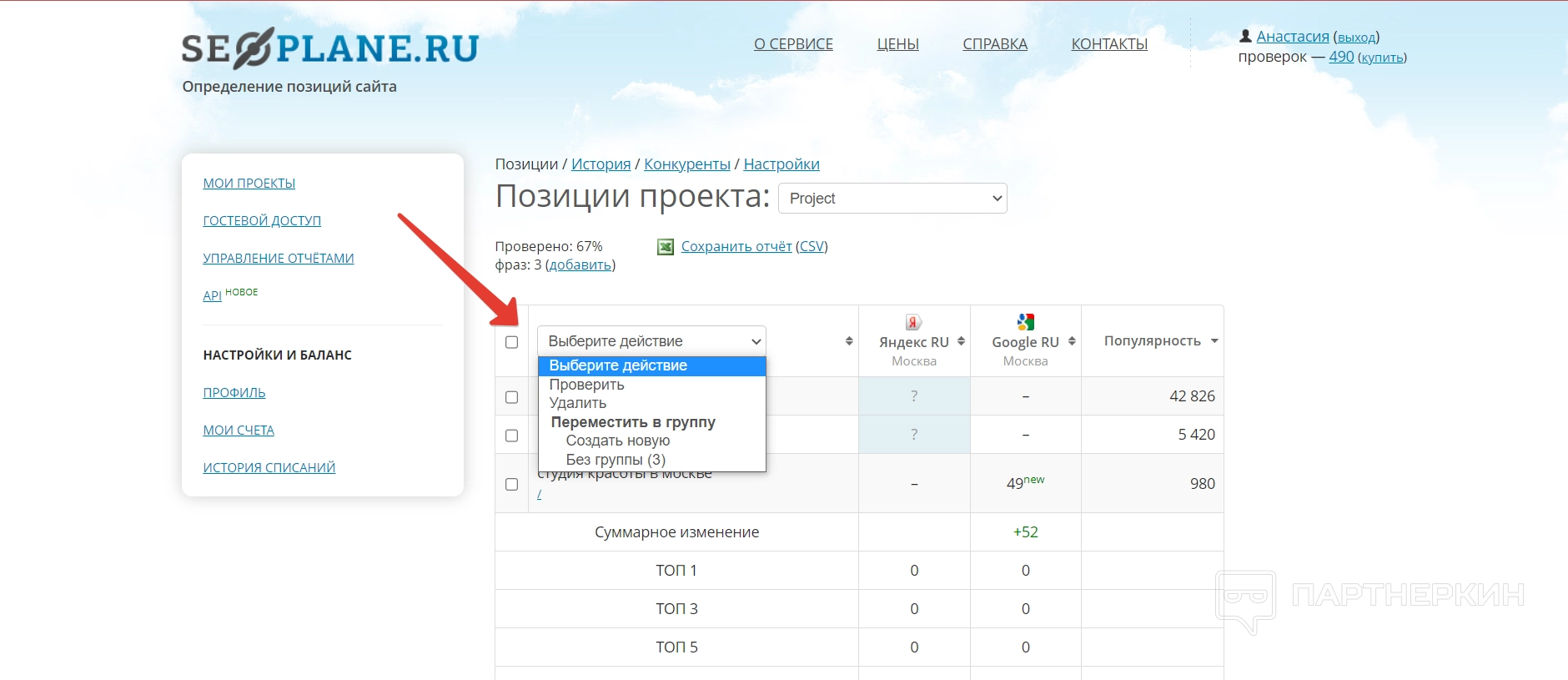The width and height of the screenshot is (1568, 680).
Task: Click the SEOPLANE.RU logo
Action: click(x=330, y=48)
